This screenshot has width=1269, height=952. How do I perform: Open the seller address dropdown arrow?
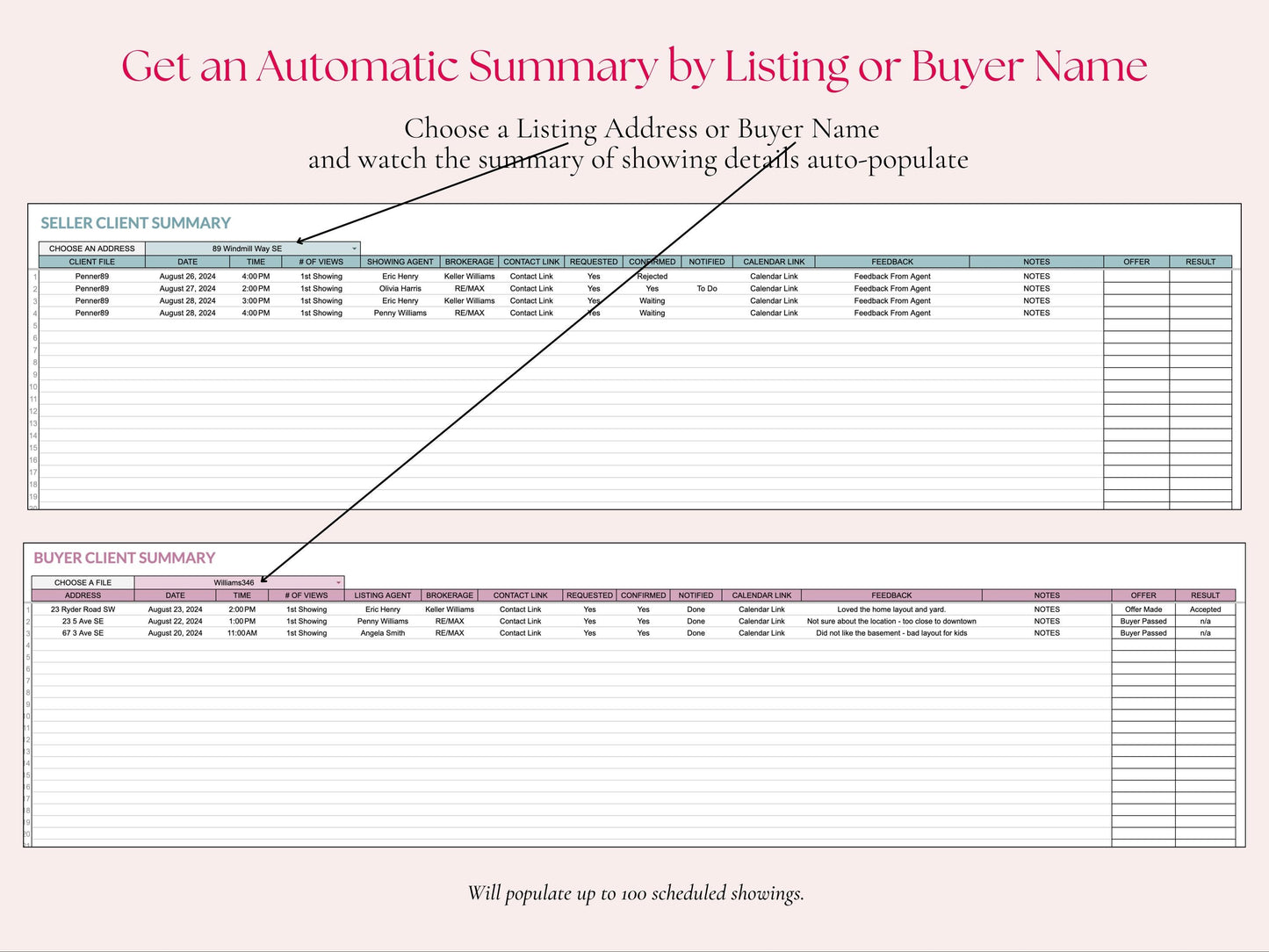point(354,249)
